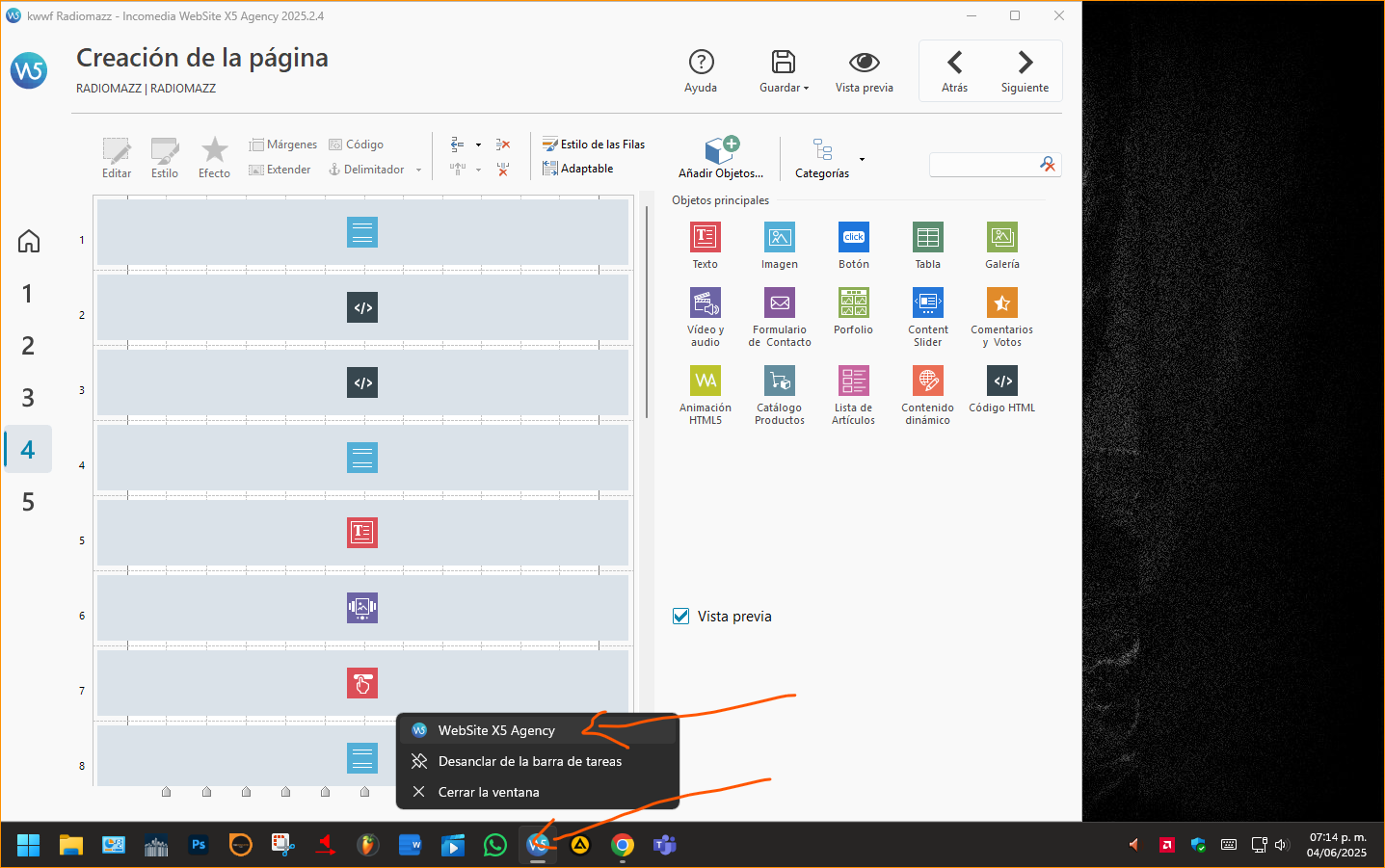Screen dimensions: 1385x868
Task: Click the Atrás back button
Action: click(x=954, y=70)
